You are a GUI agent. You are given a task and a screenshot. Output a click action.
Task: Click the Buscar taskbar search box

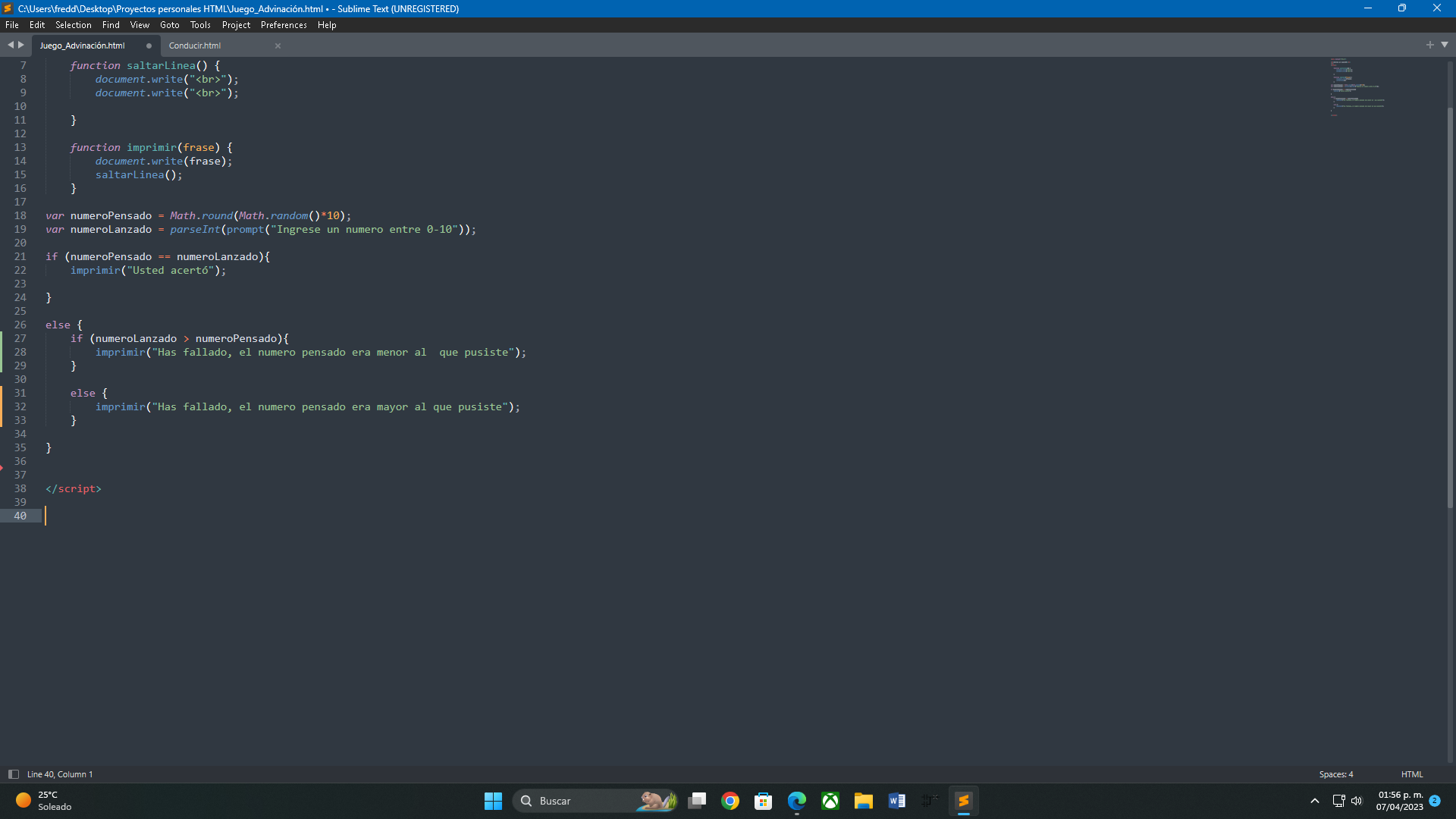pyautogui.click(x=596, y=801)
